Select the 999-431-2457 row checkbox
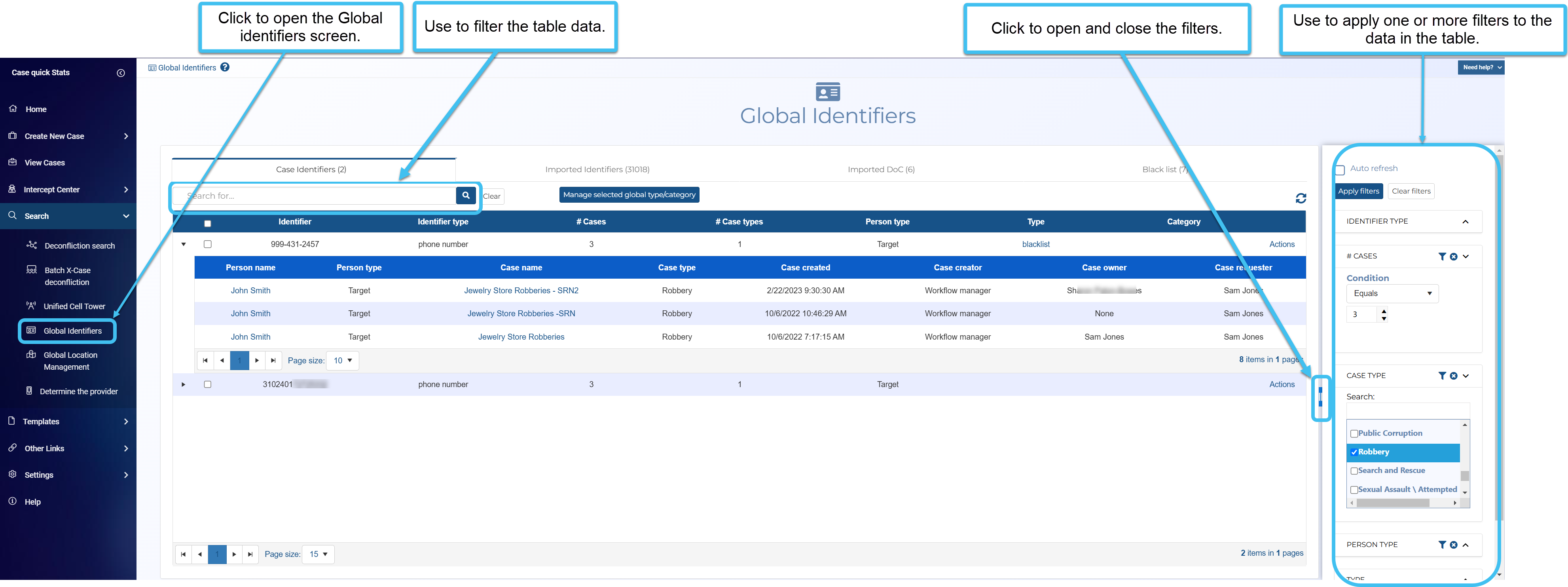 pos(208,244)
